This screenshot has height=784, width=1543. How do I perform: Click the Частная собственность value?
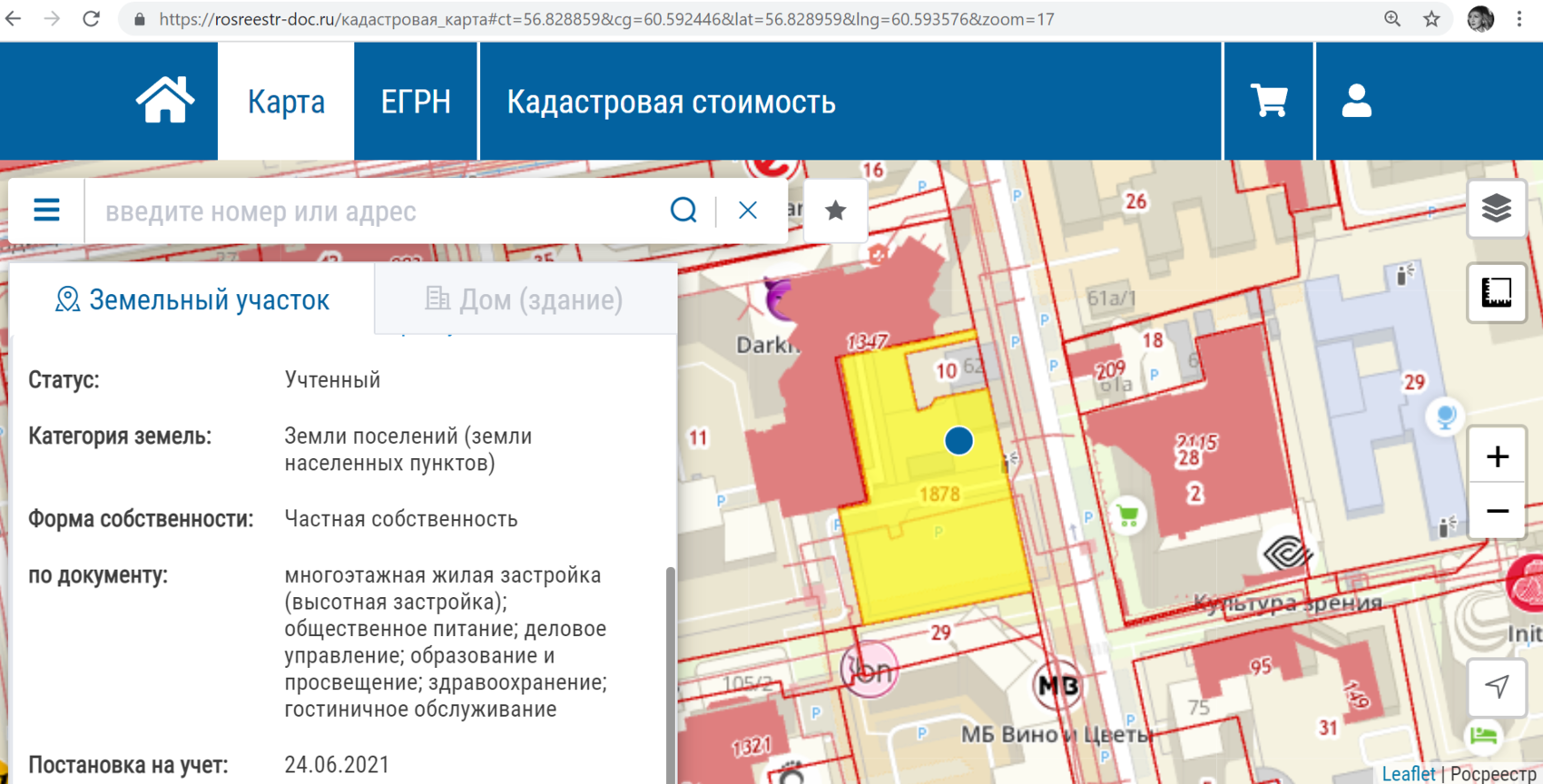[x=401, y=519]
